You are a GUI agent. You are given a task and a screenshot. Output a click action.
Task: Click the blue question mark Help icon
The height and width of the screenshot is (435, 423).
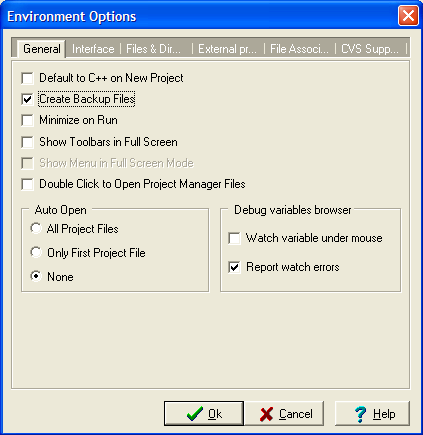coord(360,414)
